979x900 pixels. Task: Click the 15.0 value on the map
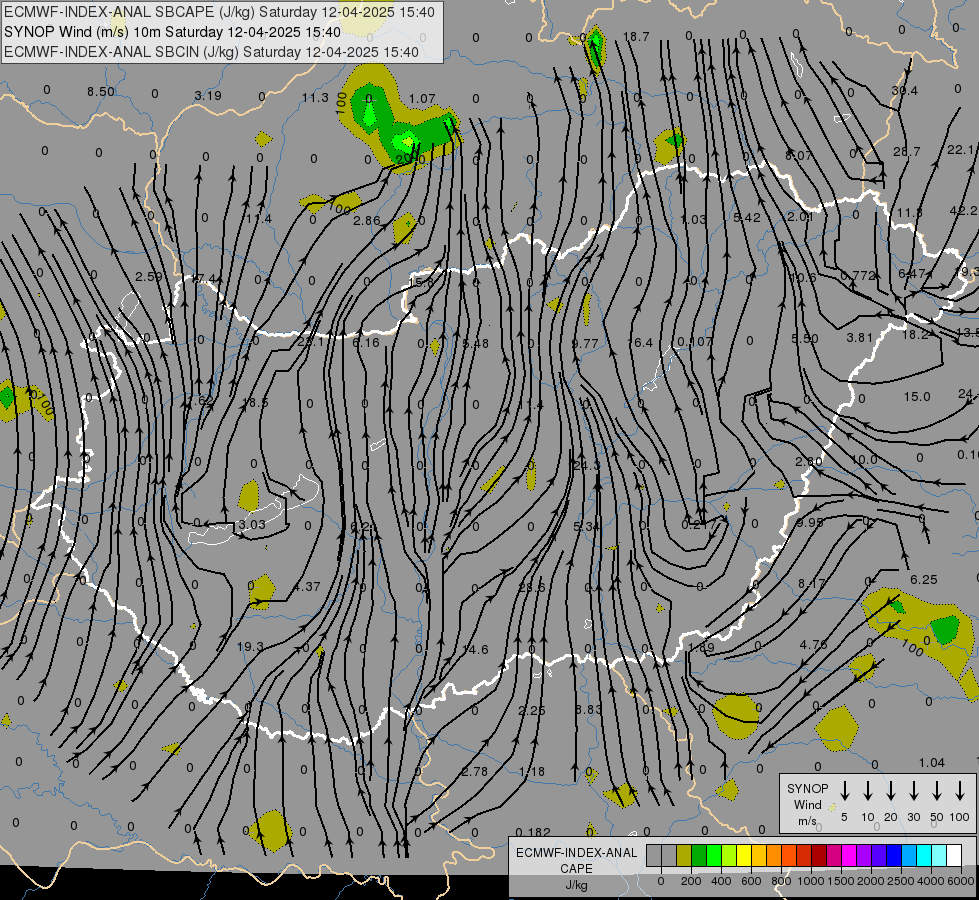point(917,397)
